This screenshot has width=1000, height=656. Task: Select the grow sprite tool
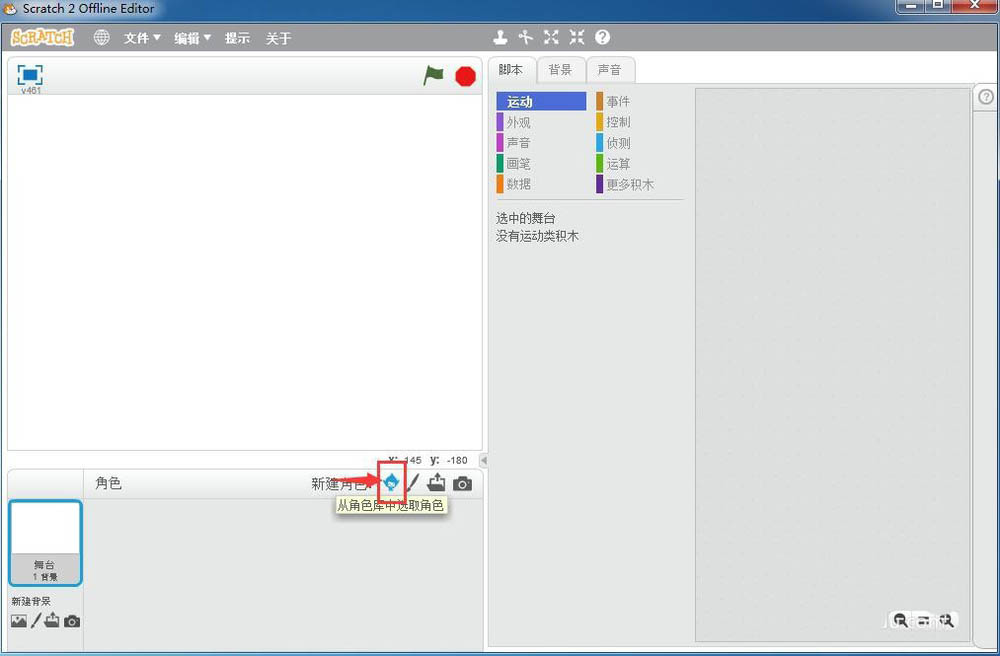[x=551, y=37]
